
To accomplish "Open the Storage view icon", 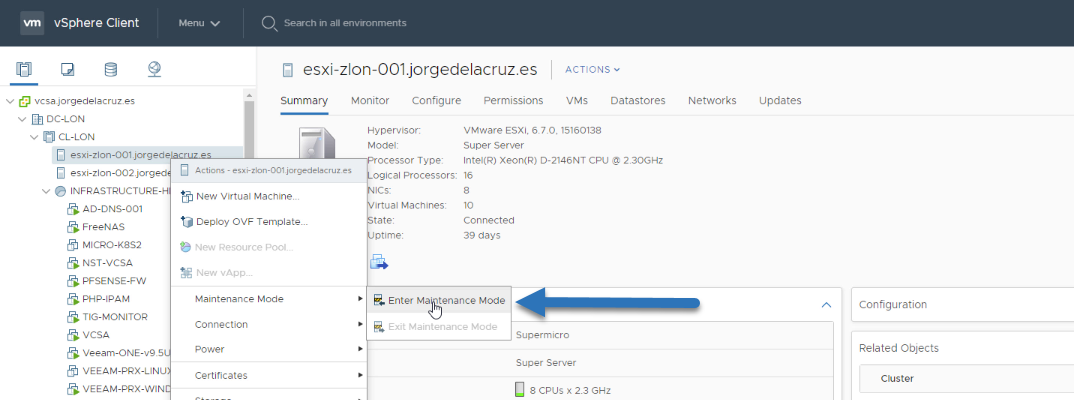I will tap(110, 69).
